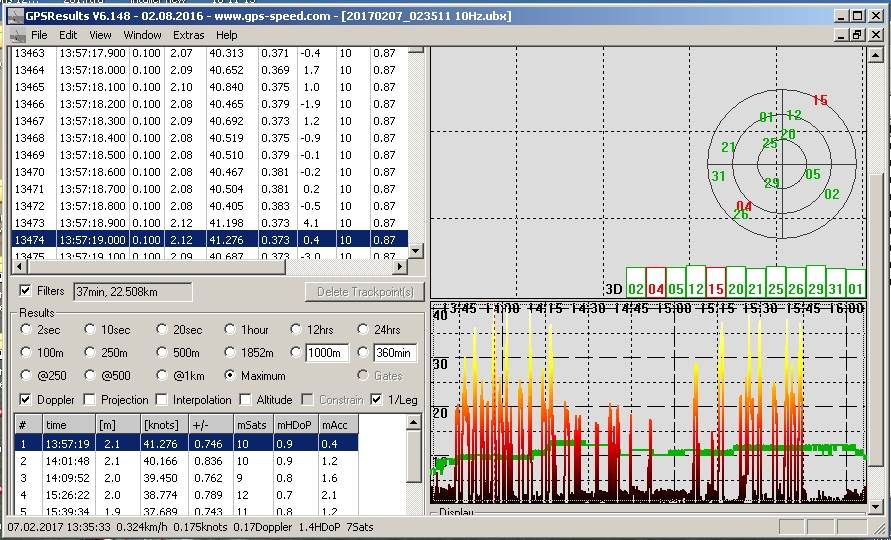The width and height of the screenshot is (891, 540).
Task: Click the document icon left of File menu
Action: click(x=18, y=35)
